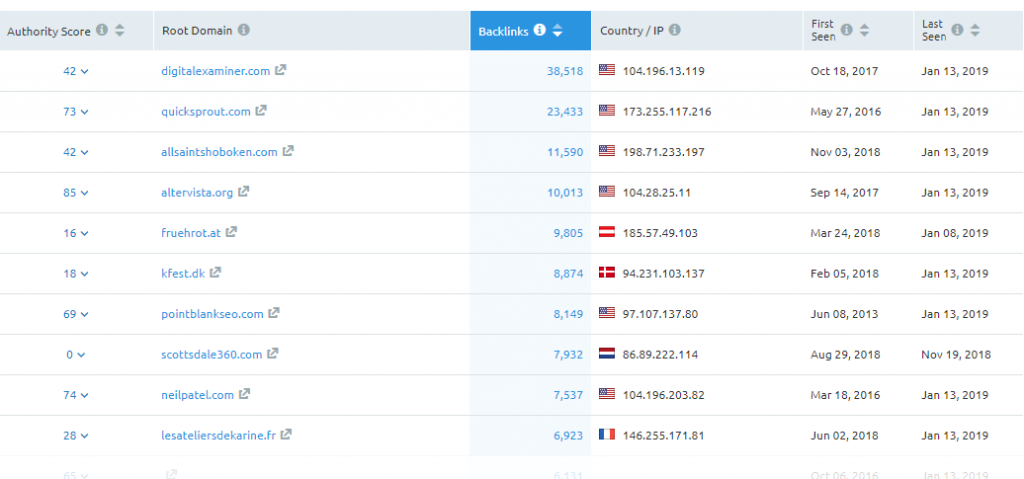The width and height of the screenshot is (1024, 479).
Task: Click info icon beside Last Seen header
Action: pyautogui.click(x=957, y=30)
